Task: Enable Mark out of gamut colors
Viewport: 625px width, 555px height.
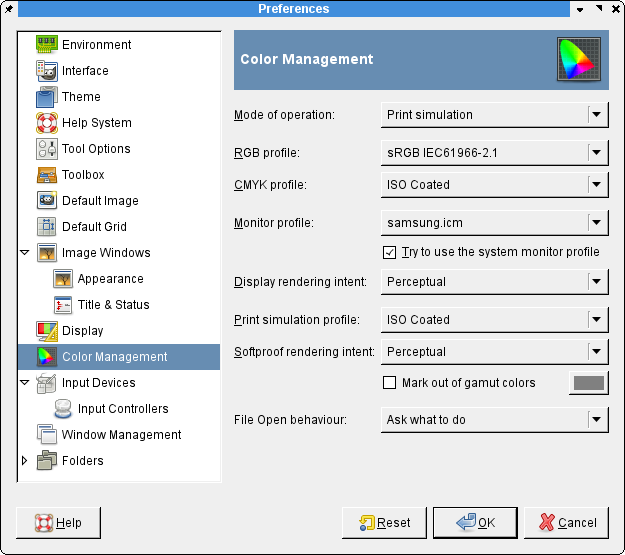Action: click(x=390, y=383)
